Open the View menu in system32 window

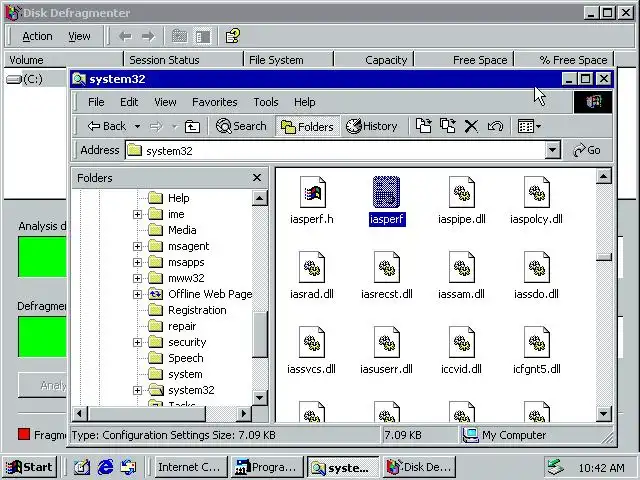coord(165,102)
